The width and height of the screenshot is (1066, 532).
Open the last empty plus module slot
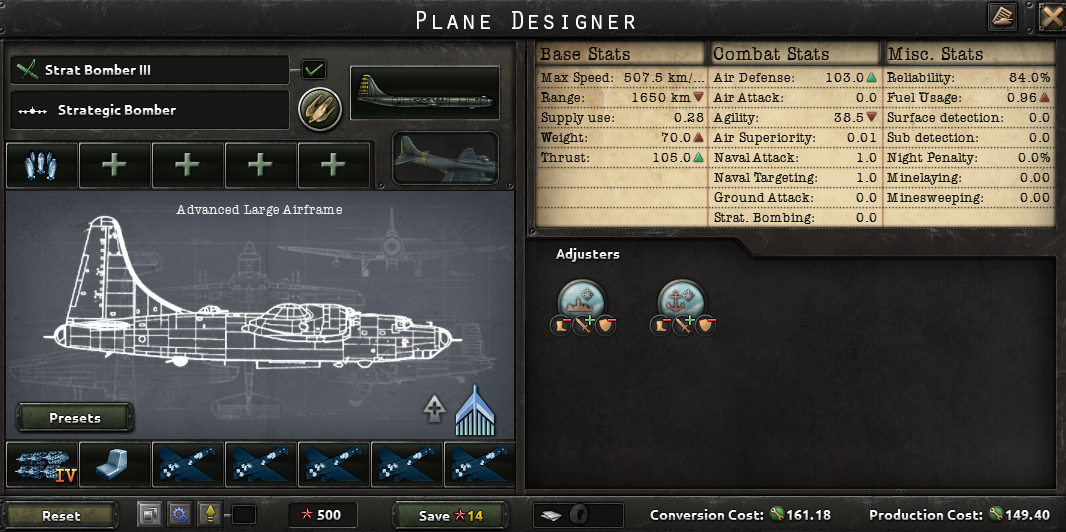(334, 166)
